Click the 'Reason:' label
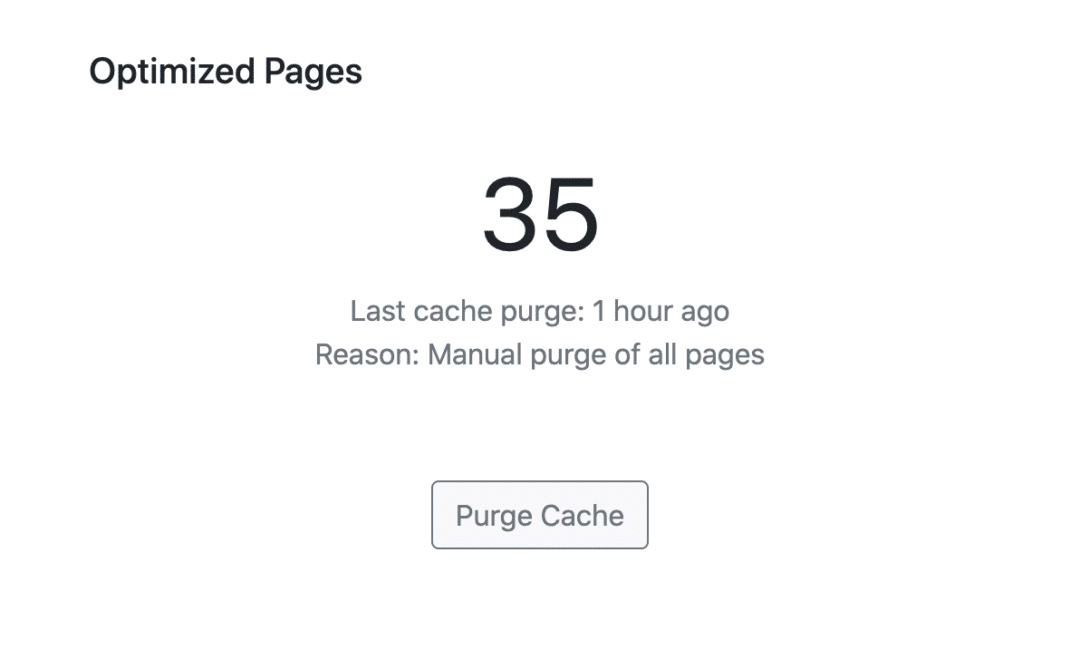 click(367, 355)
